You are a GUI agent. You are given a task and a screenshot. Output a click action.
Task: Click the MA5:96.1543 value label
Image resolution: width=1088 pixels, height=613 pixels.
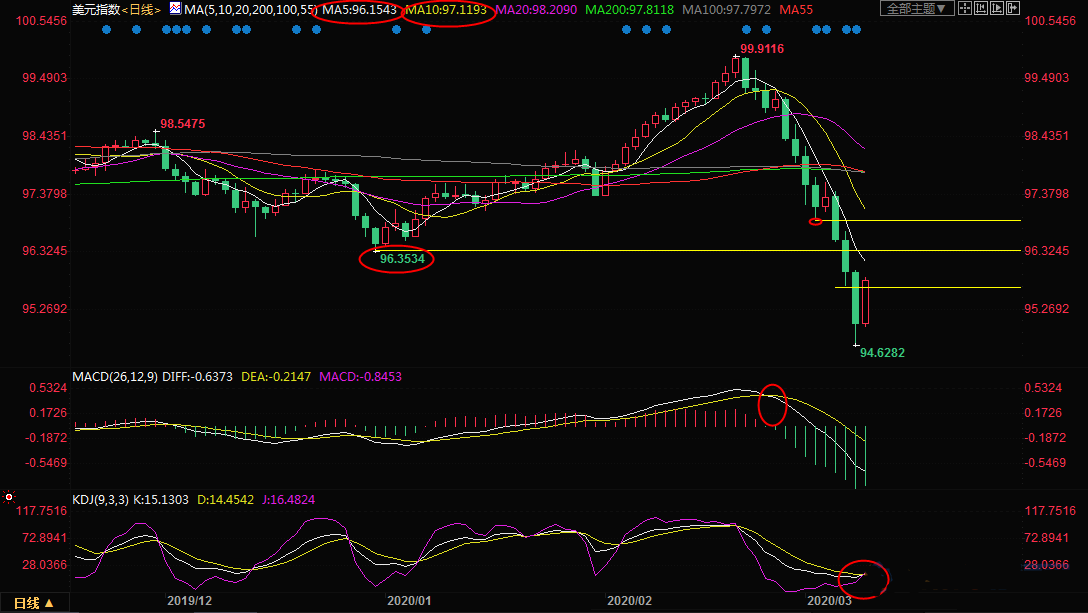[357, 10]
